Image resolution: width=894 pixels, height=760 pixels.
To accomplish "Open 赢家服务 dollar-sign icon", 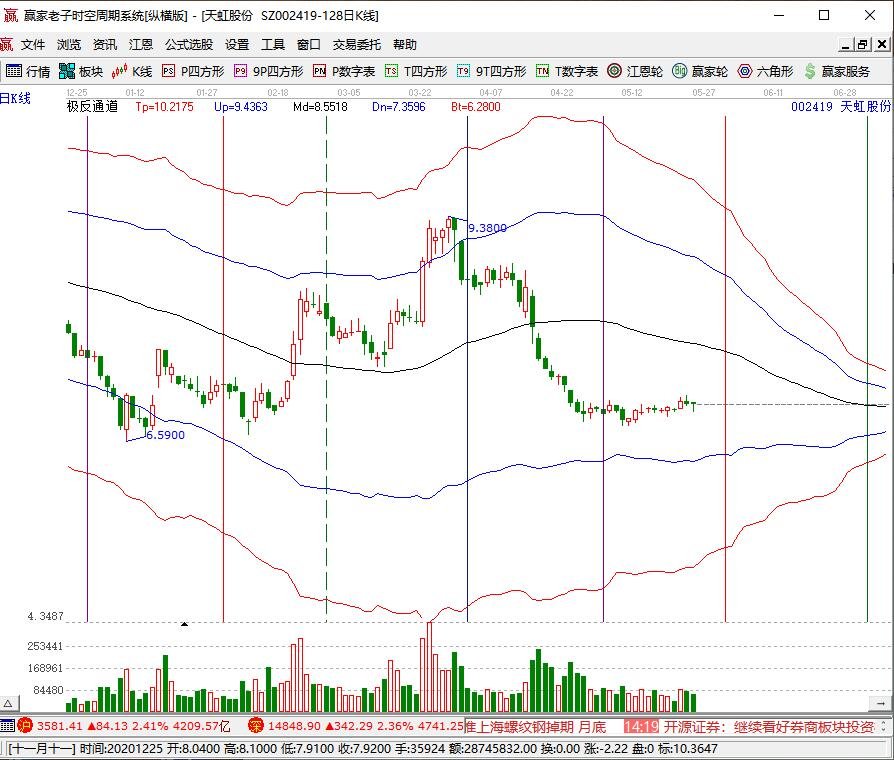I will (837, 71).
